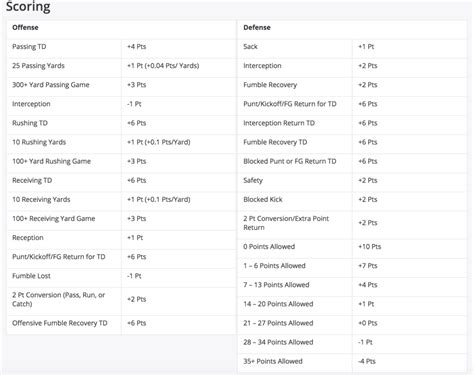Select the 35+ Points Allowed row

[x=352, y=361]
